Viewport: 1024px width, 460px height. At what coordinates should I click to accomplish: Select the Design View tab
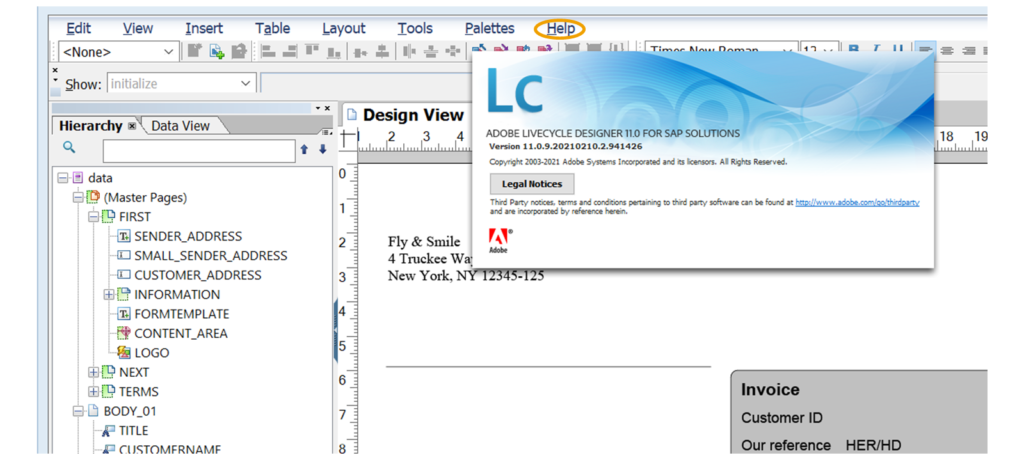coord(406,115)
